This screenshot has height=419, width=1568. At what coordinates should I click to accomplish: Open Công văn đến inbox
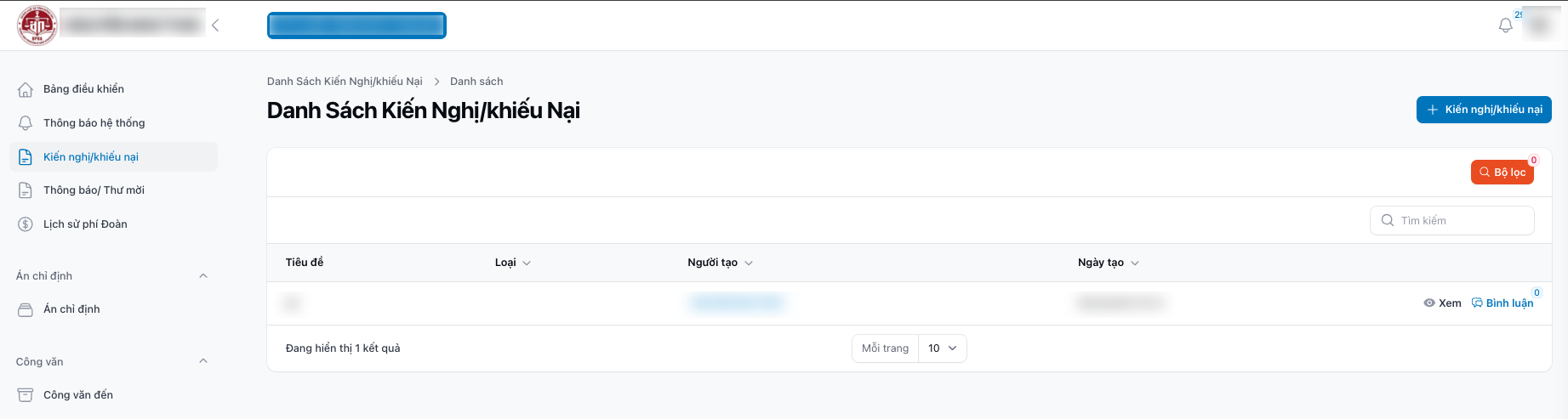tap(77, 395)
